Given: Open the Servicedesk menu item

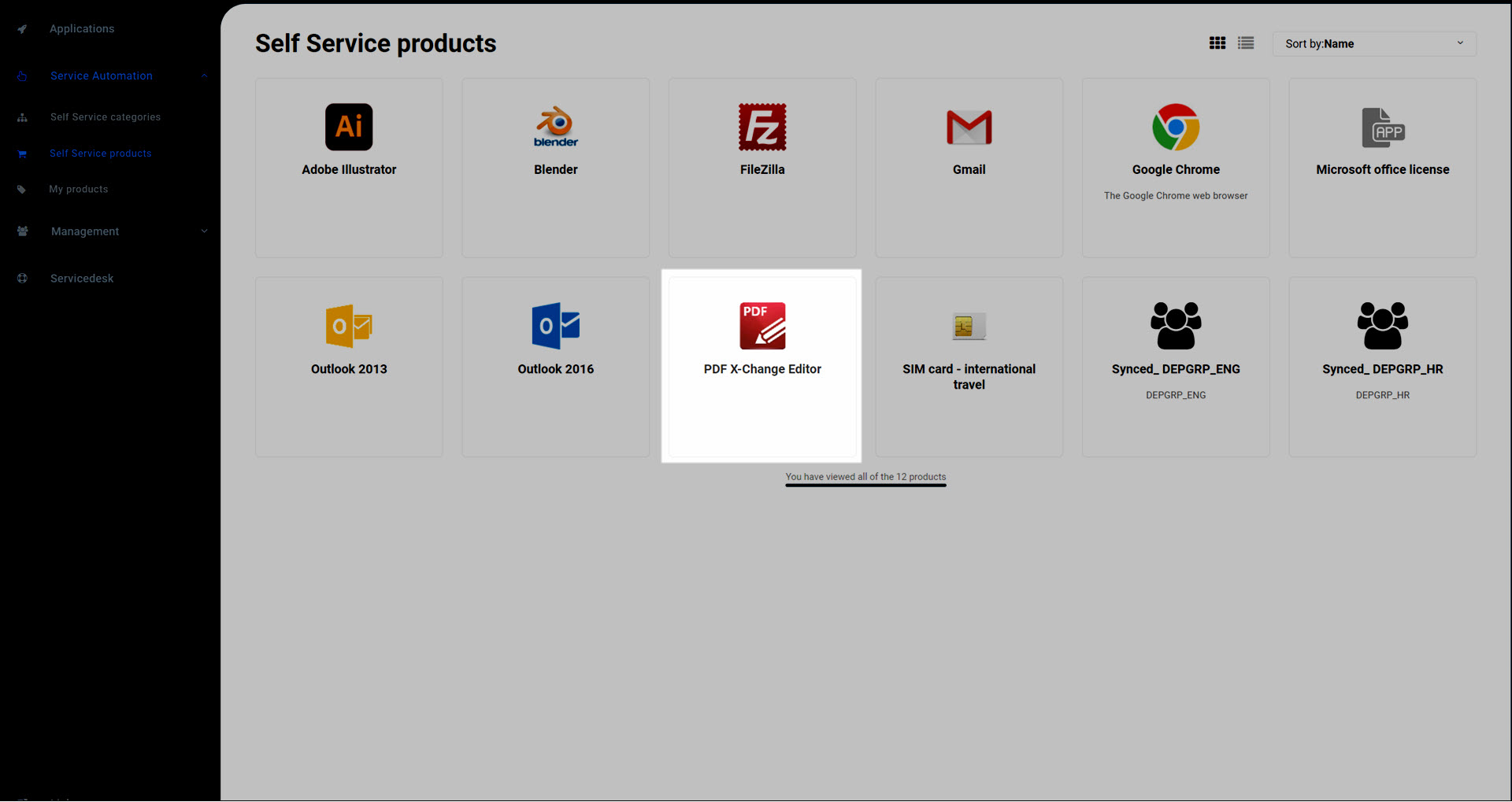Looking at the screenshot, I should click(x=82, y=279).
